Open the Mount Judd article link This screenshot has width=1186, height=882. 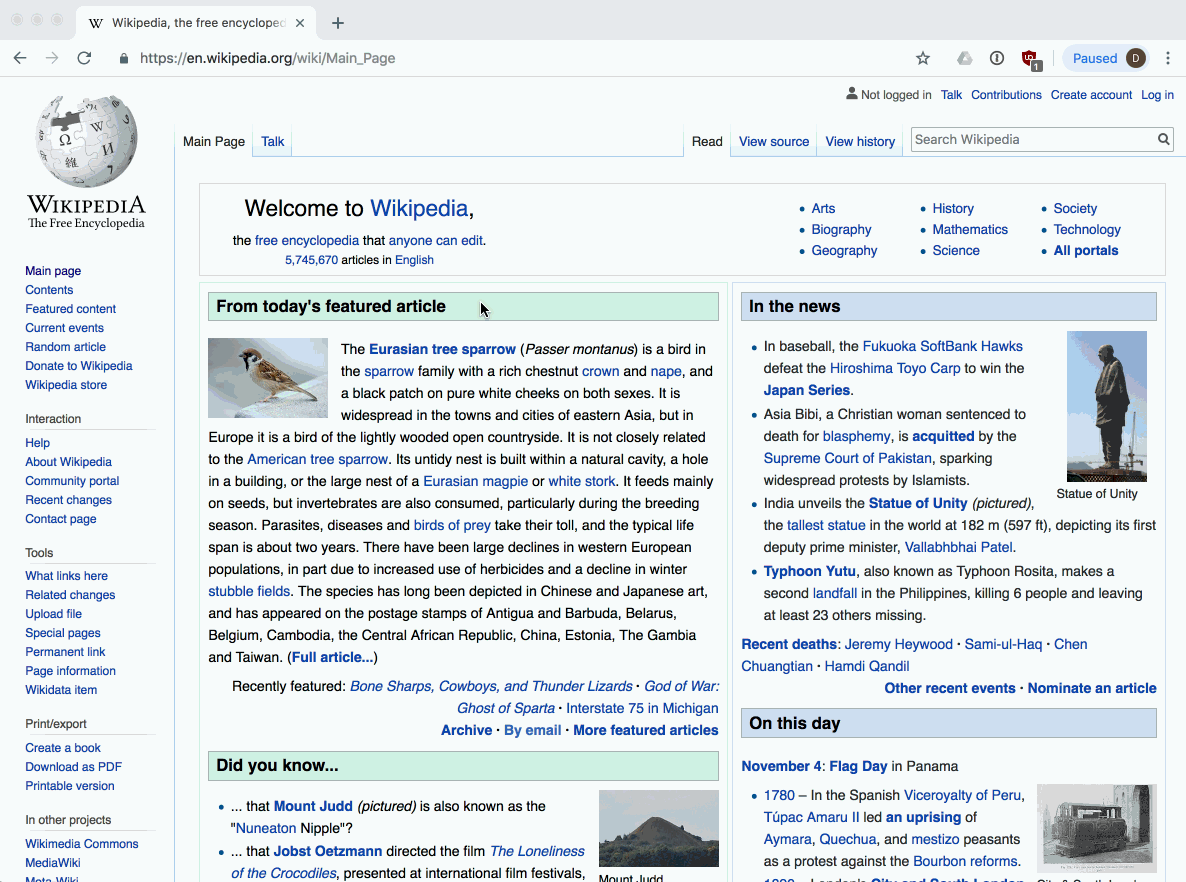coord(313,806)
